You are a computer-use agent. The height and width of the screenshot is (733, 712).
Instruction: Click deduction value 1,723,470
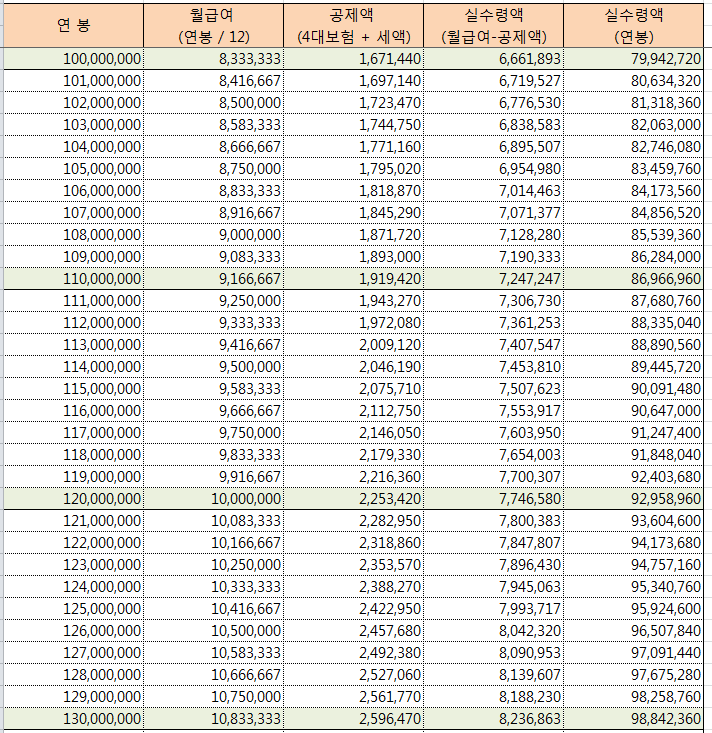coord(353,103)
